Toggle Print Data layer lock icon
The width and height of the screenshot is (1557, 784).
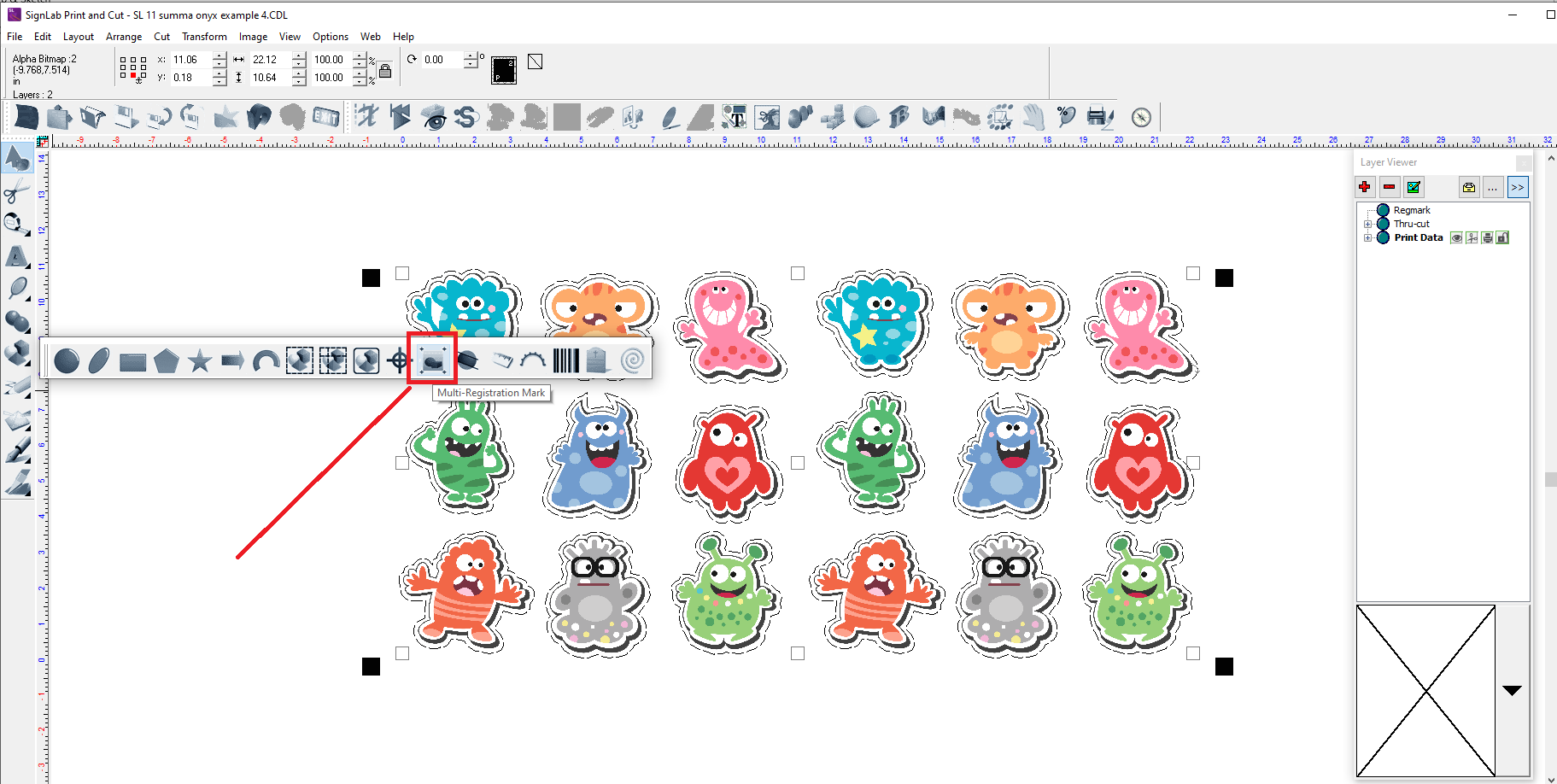tap(1502, 237)
